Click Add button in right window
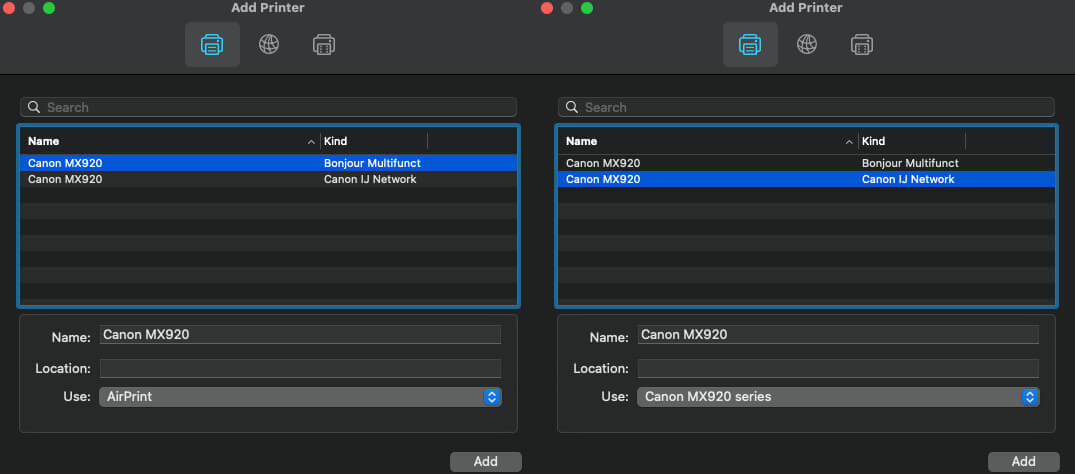The width and height of the screenshot is (1075, 474). [1024, 462]
